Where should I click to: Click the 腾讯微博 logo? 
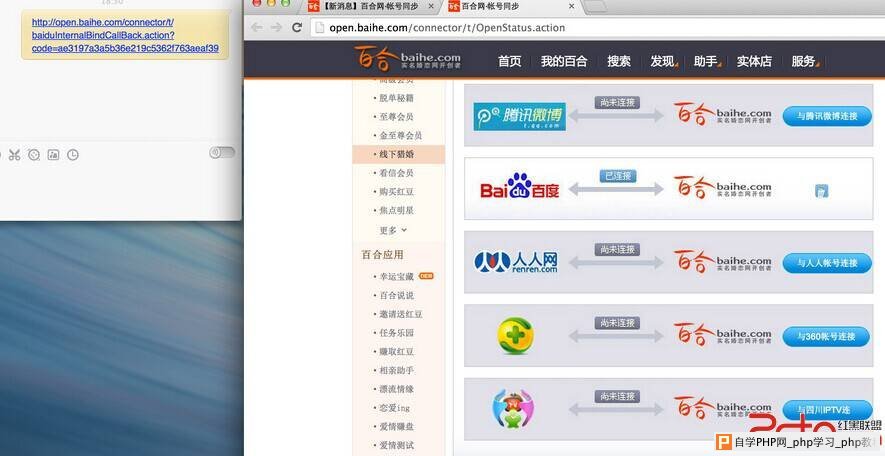[519, 116]
